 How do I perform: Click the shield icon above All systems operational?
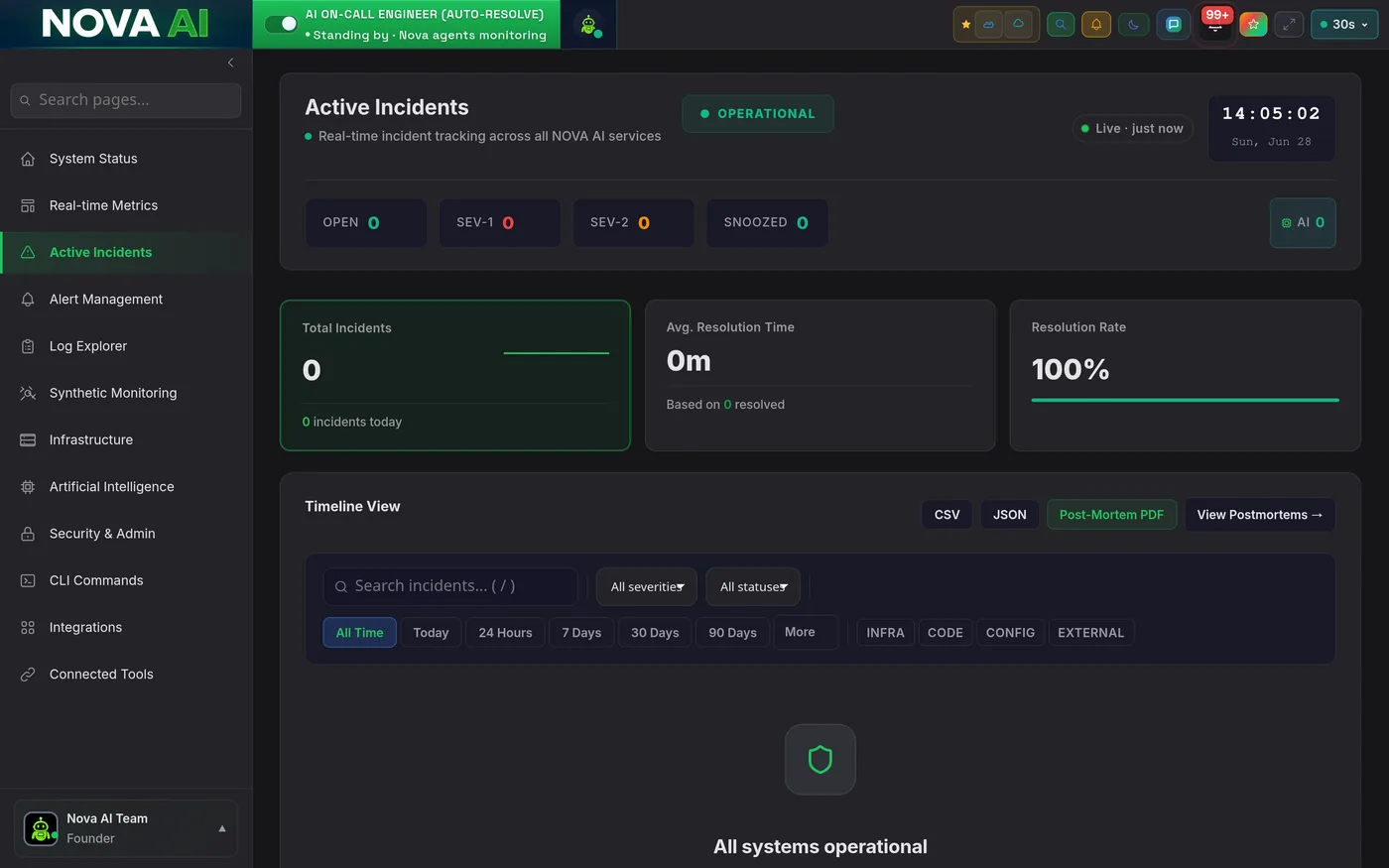[821, 760]
